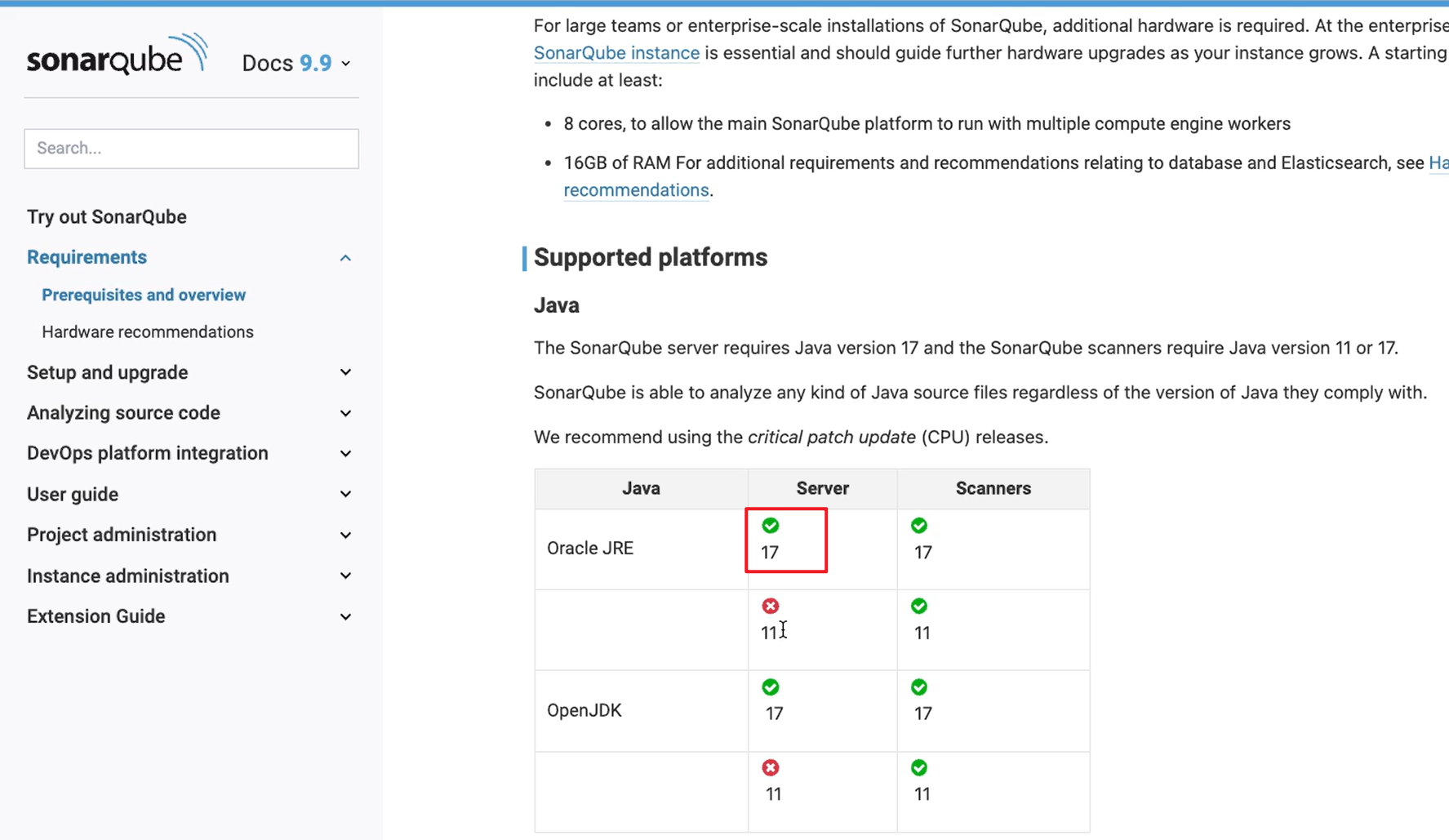
Task: Click the Java column header
Action: [641, 488]
